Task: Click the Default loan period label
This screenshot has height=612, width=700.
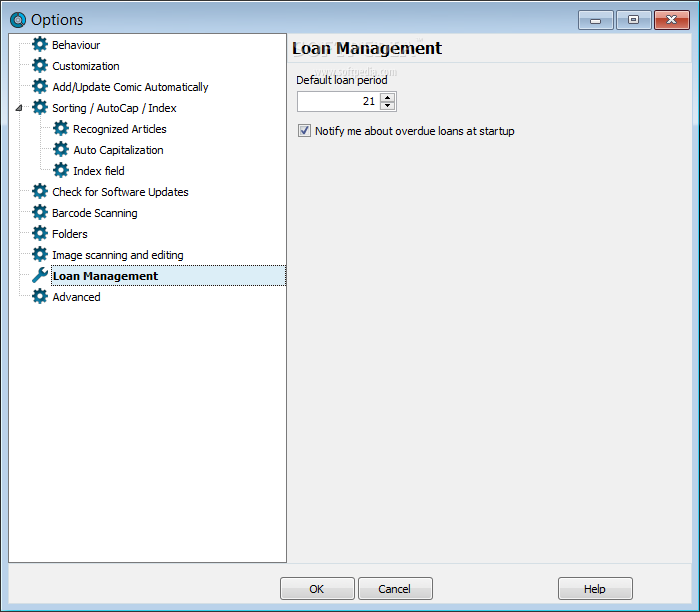Action: (342, 80)
